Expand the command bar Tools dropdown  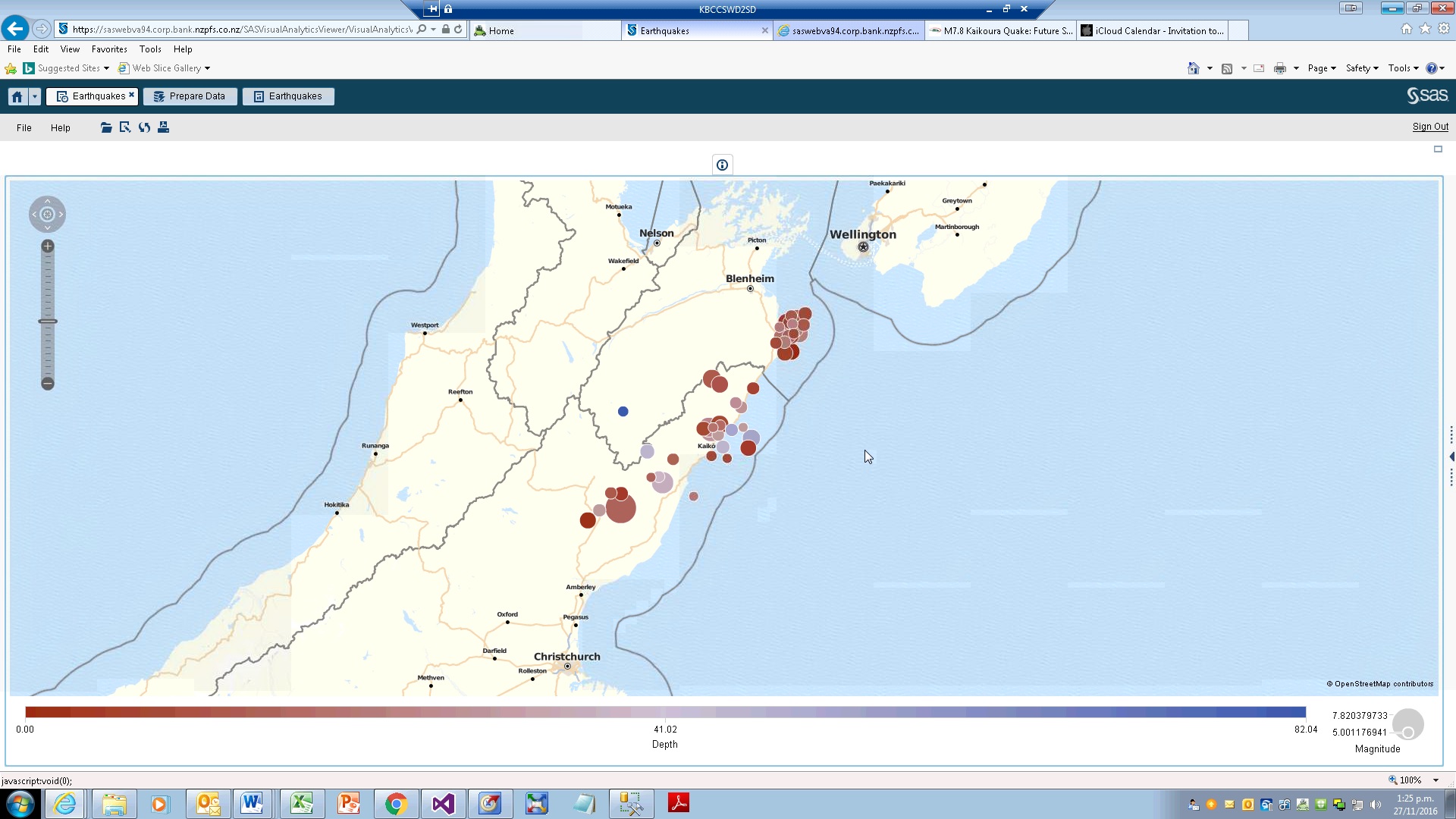pyautogui.click(x=1404, y=68)
